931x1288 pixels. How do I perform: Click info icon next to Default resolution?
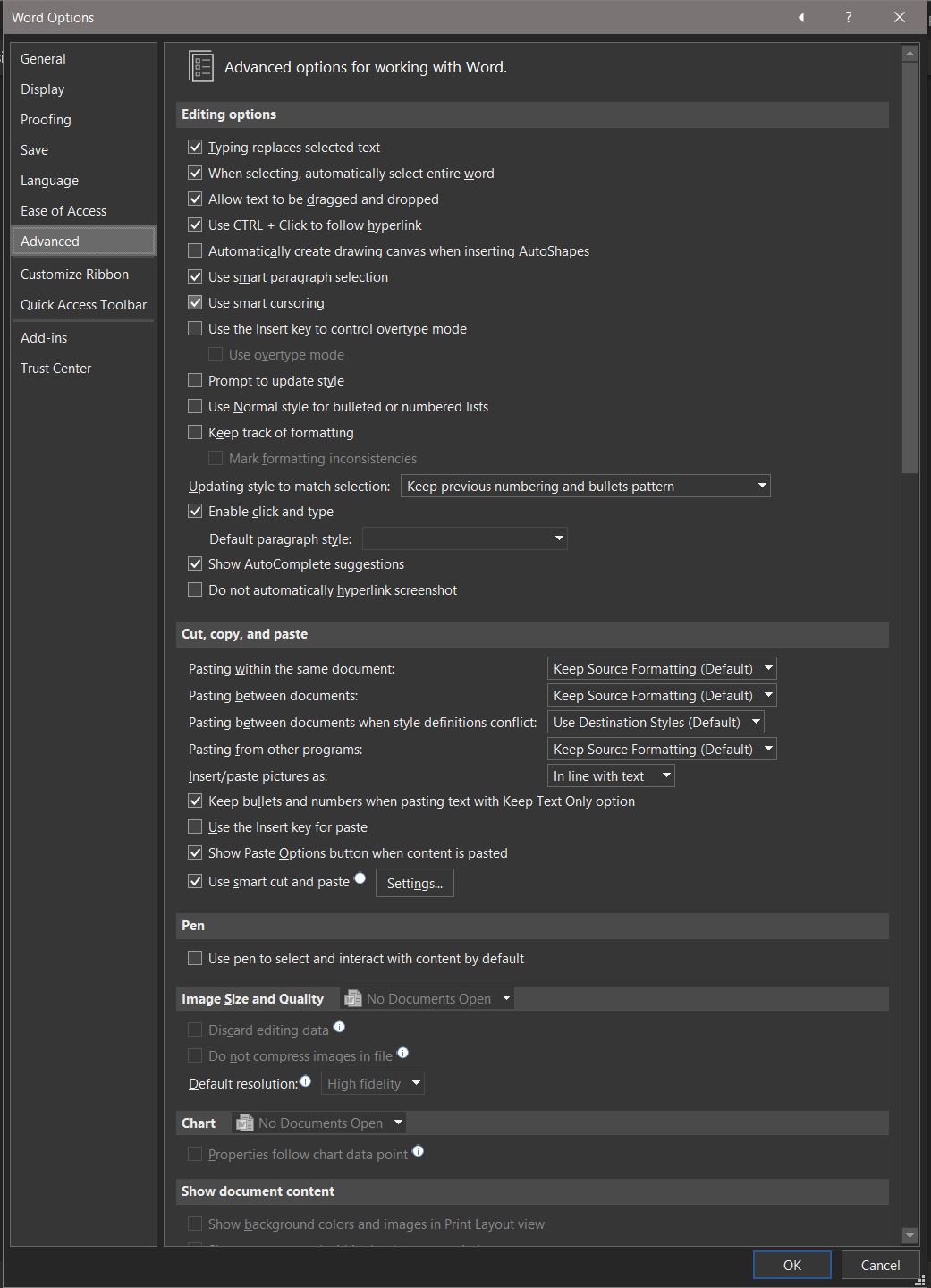pyautogui.click(x=305, y=1080)
